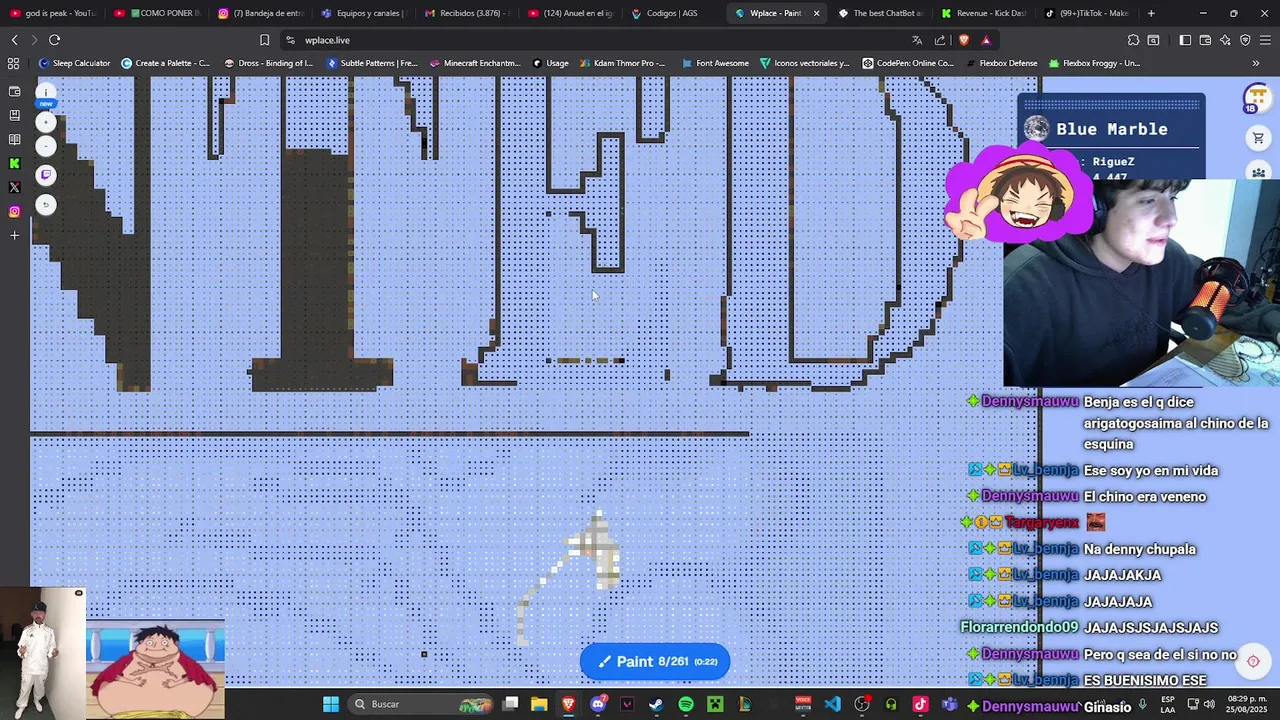Click the translate page icon in address bar
The width and height of the screenshot is (1280, 720).
pyautogui.click(x=917, y=40)
